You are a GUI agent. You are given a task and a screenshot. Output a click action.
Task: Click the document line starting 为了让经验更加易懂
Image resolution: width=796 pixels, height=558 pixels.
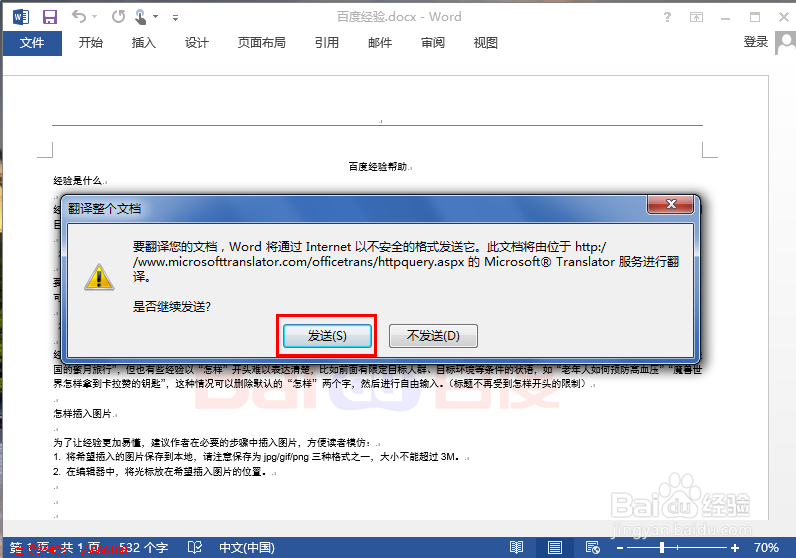click(213, 442)
